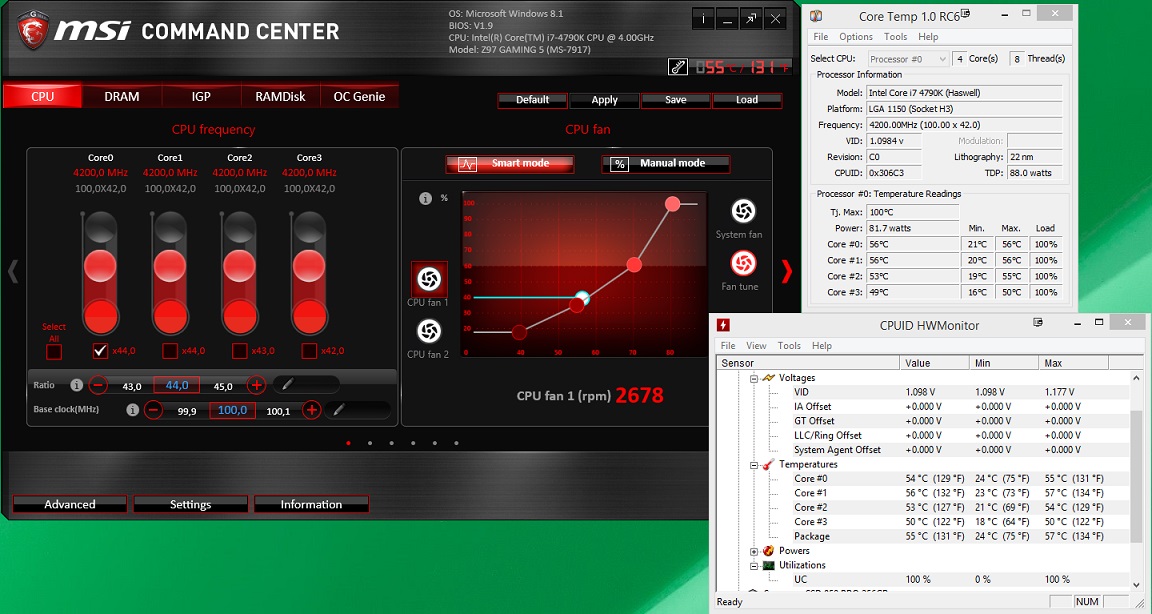The width and height of the screenshot is (1152, 614).
Task: Uncheck the Core0 x44,0 checkbox
Action: (100, 351)
